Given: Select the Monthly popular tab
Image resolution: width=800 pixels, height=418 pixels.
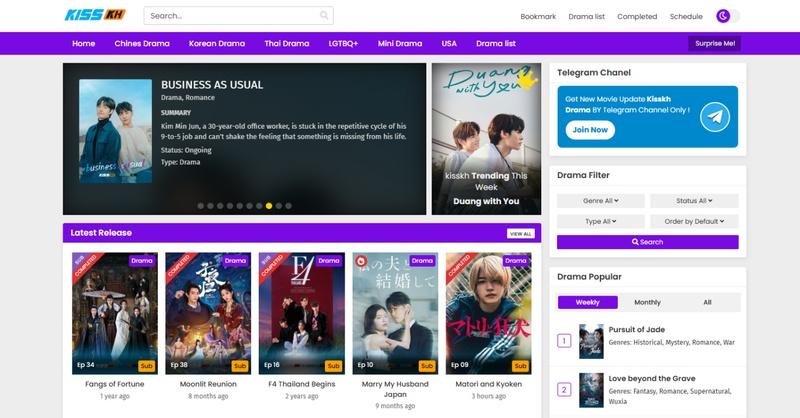Looking at the screenshot, I should (x=647, y=302).
